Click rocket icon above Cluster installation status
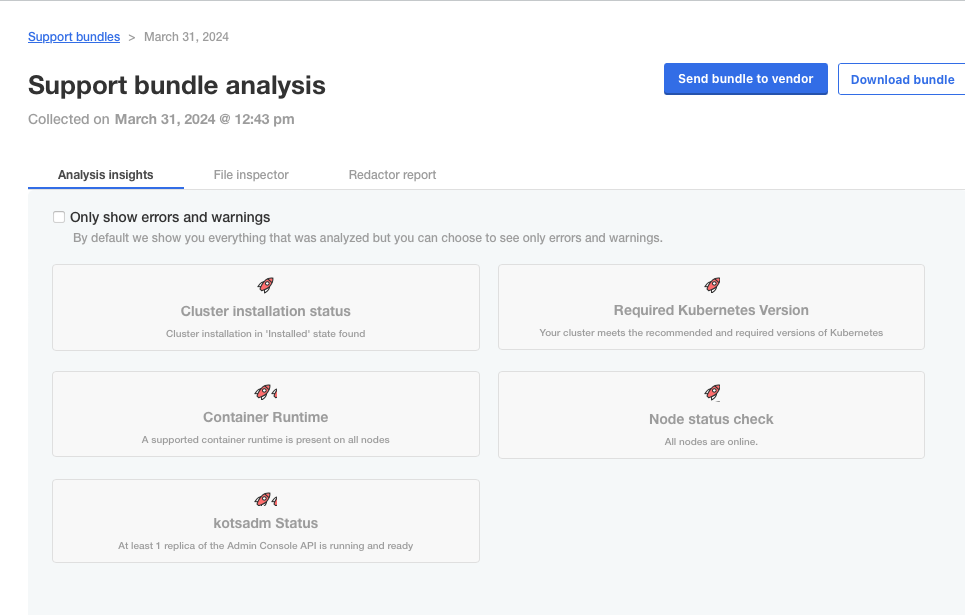965x615 pixels. 265,285
